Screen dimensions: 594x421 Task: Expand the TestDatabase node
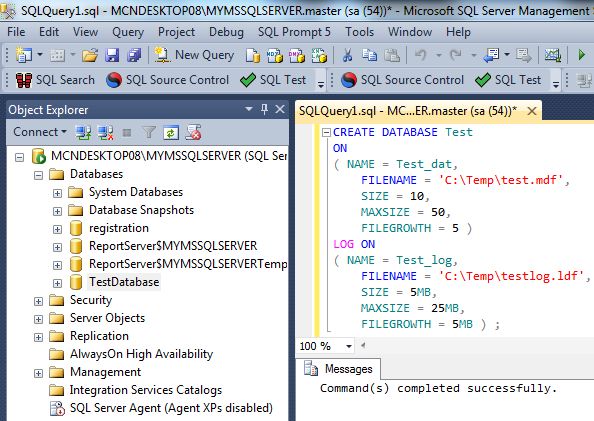pos(57,283)
